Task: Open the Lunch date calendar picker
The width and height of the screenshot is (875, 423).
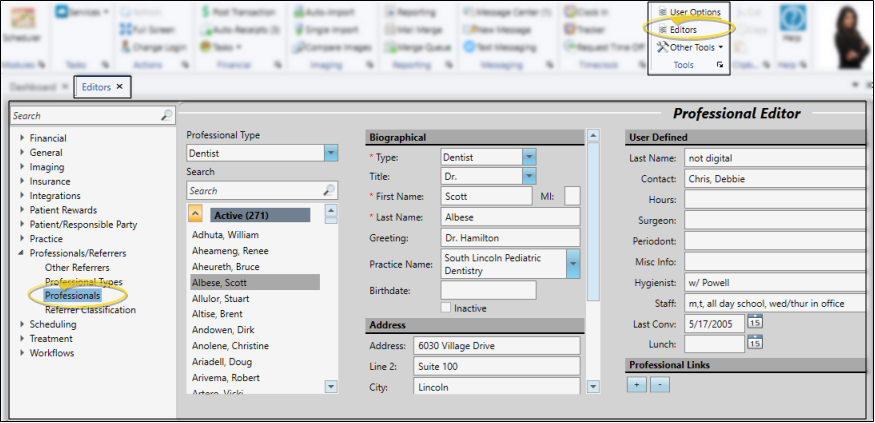Action: tap(755, 343)
